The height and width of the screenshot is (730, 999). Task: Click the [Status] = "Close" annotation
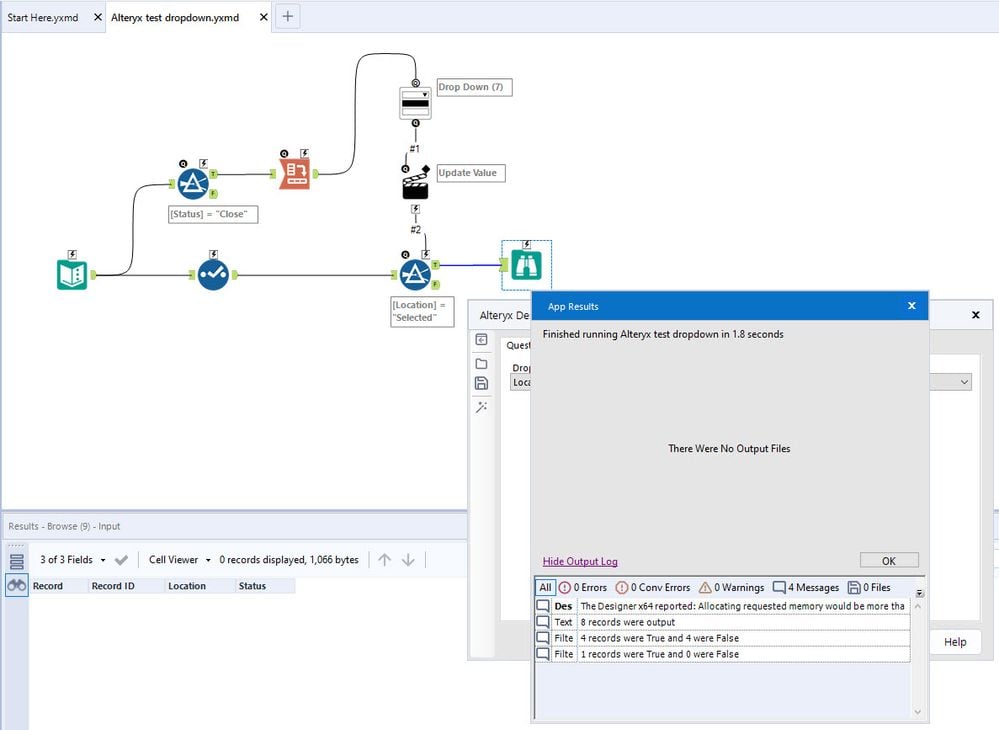point(213,214)
